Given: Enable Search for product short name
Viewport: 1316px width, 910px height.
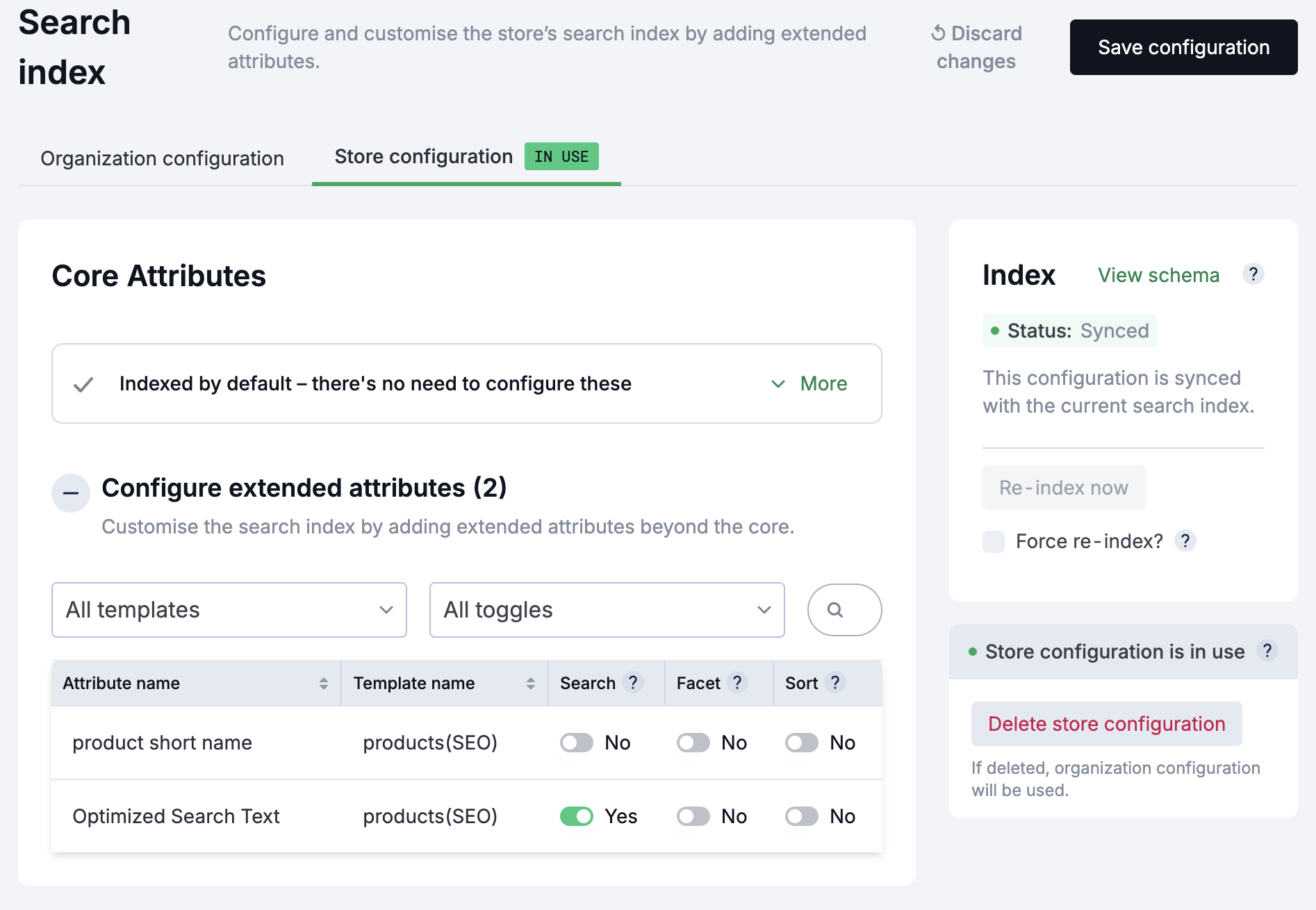Looking at the screenshot, I should tap(576, 743).
